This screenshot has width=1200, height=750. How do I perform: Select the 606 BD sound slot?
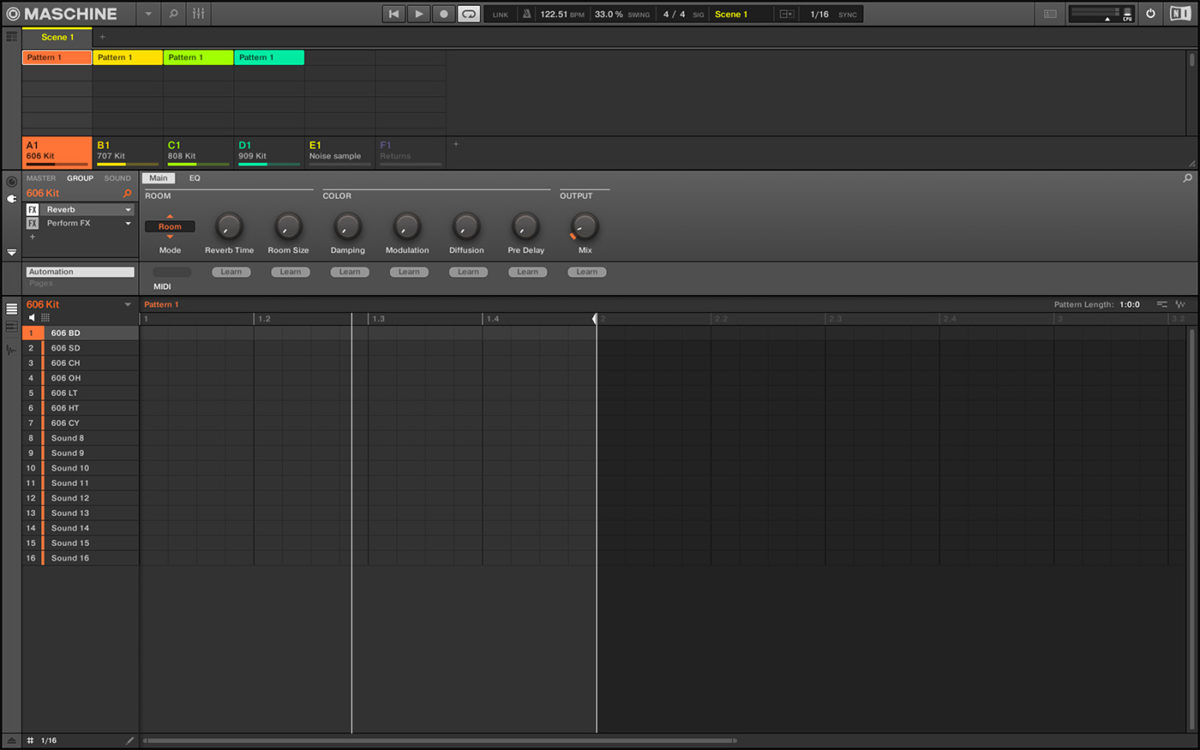[80, 333]
